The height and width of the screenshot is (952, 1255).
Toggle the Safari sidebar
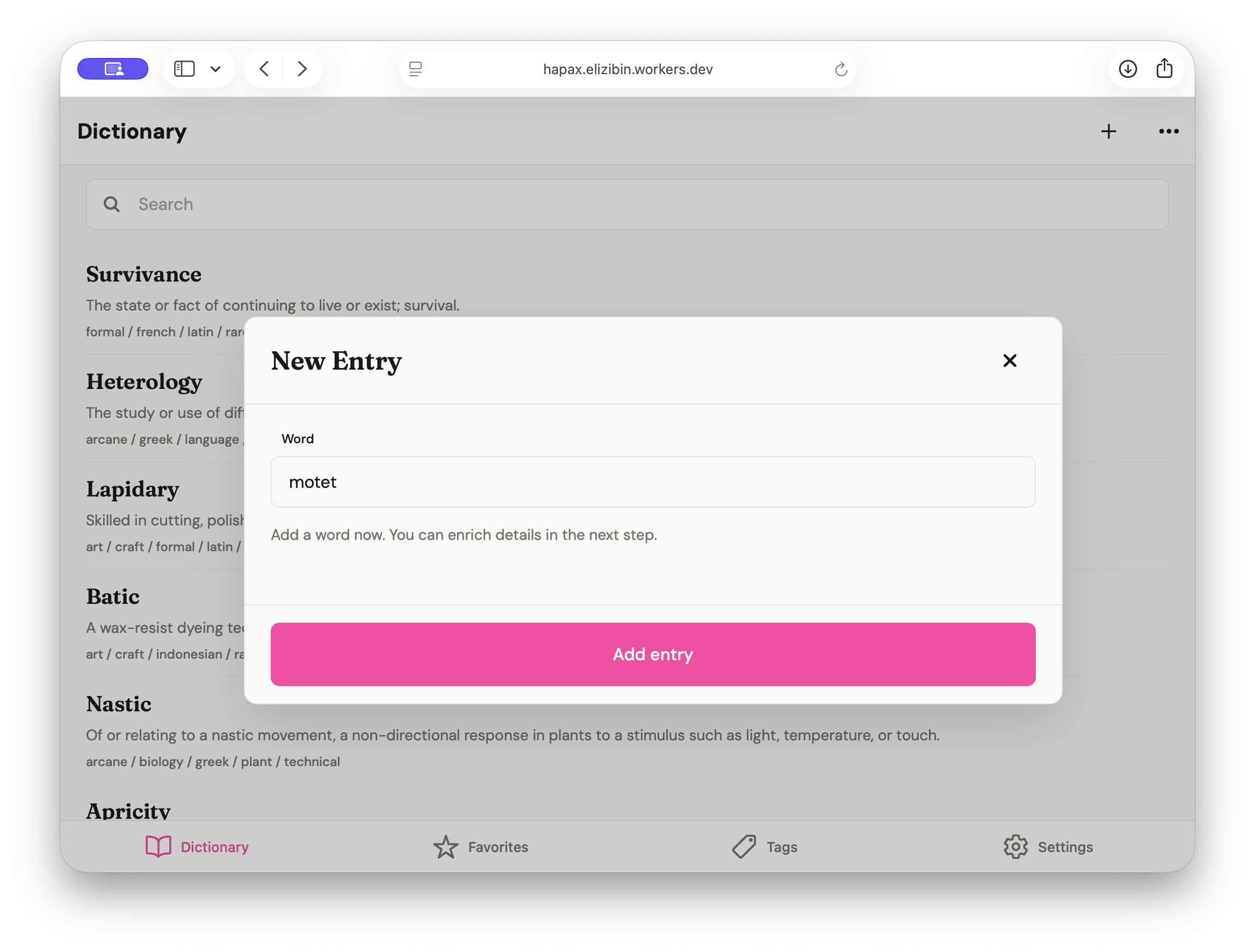point(184,69)
